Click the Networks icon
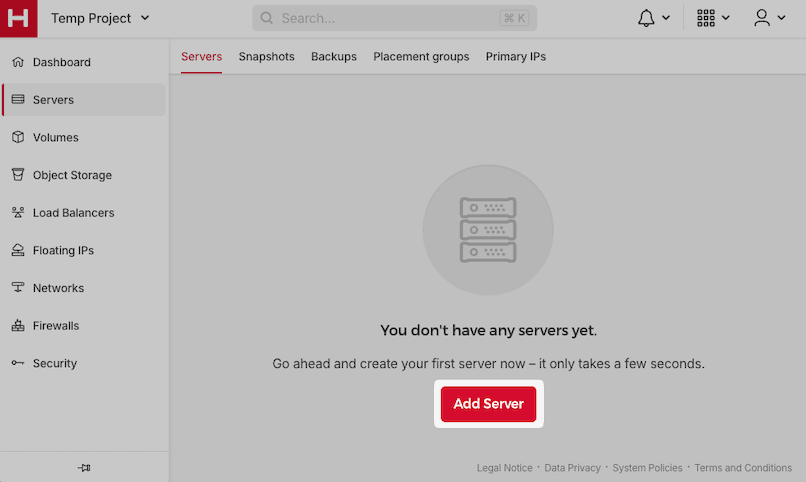 (18, 287)
